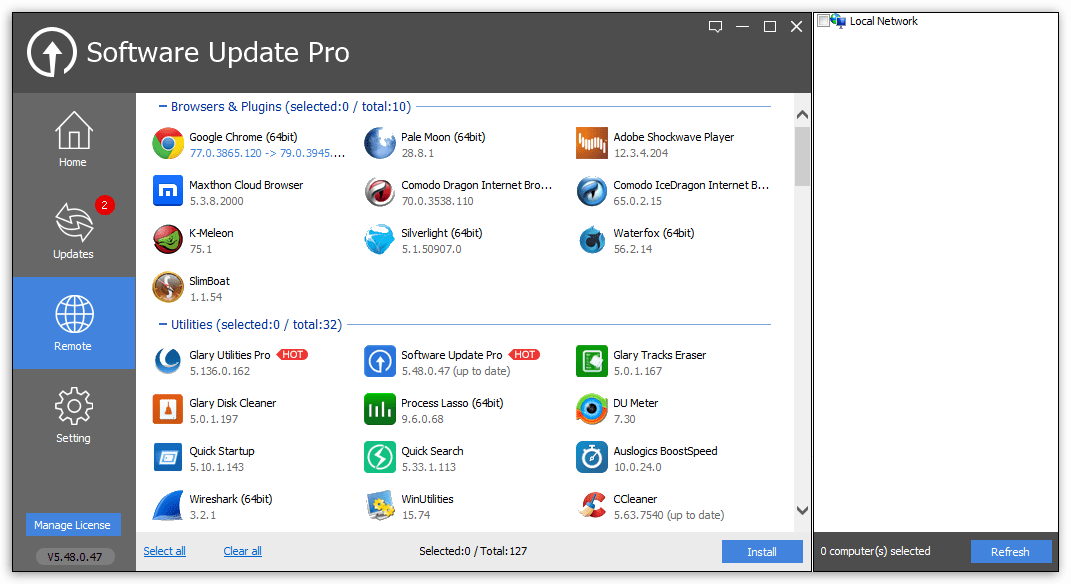Click CCleaner version 5.63.7540 (up to date)

pos(669,515)
